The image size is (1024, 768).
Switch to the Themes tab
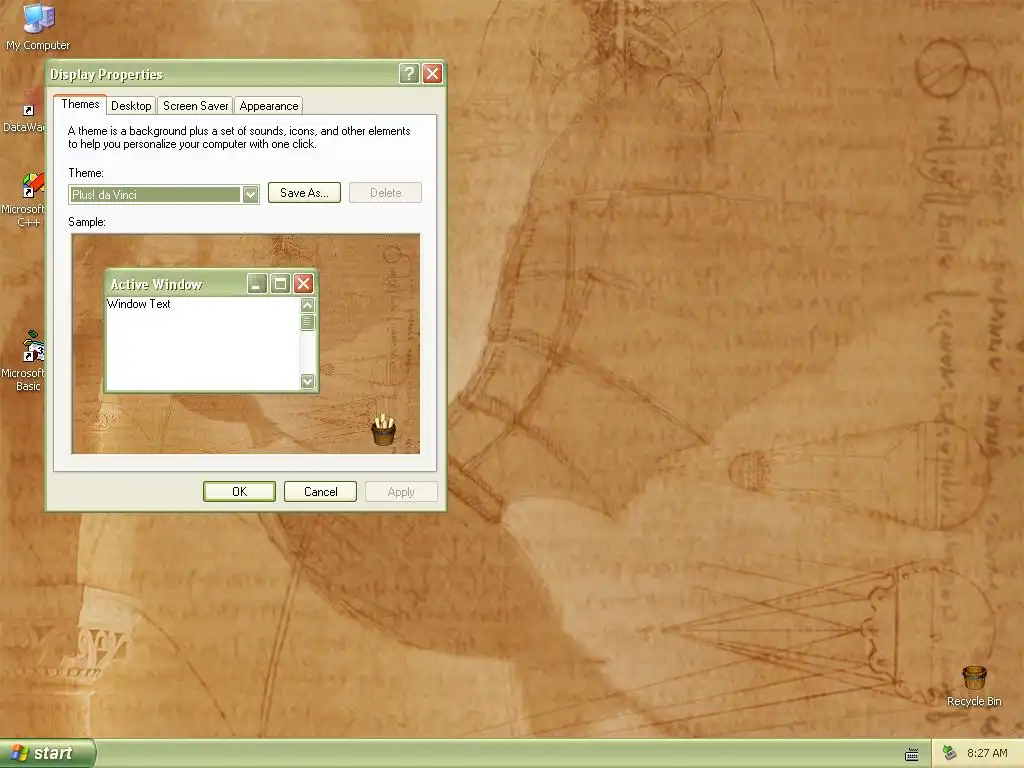[x=80, y=104]
